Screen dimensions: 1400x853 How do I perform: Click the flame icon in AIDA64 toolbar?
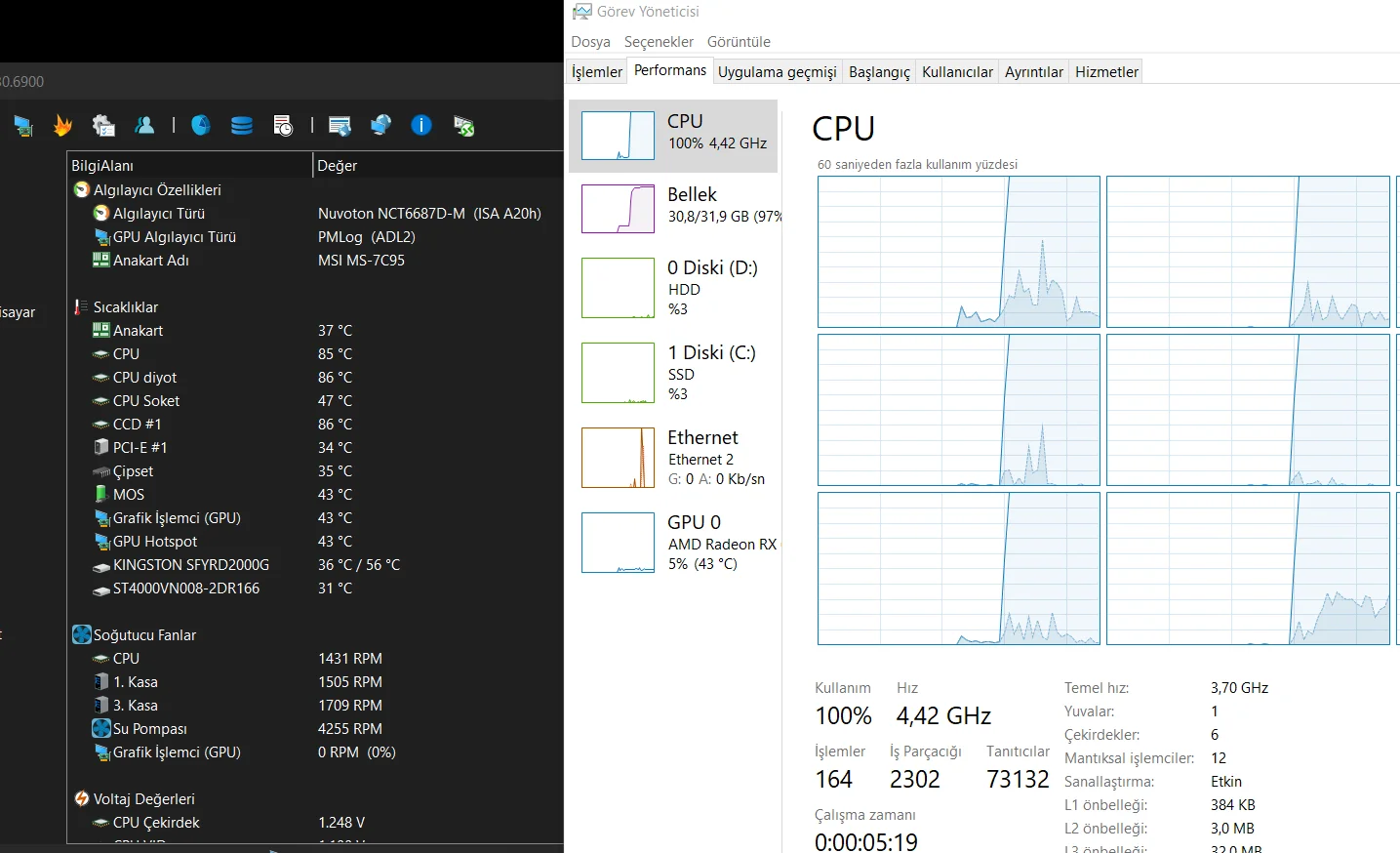62,126
